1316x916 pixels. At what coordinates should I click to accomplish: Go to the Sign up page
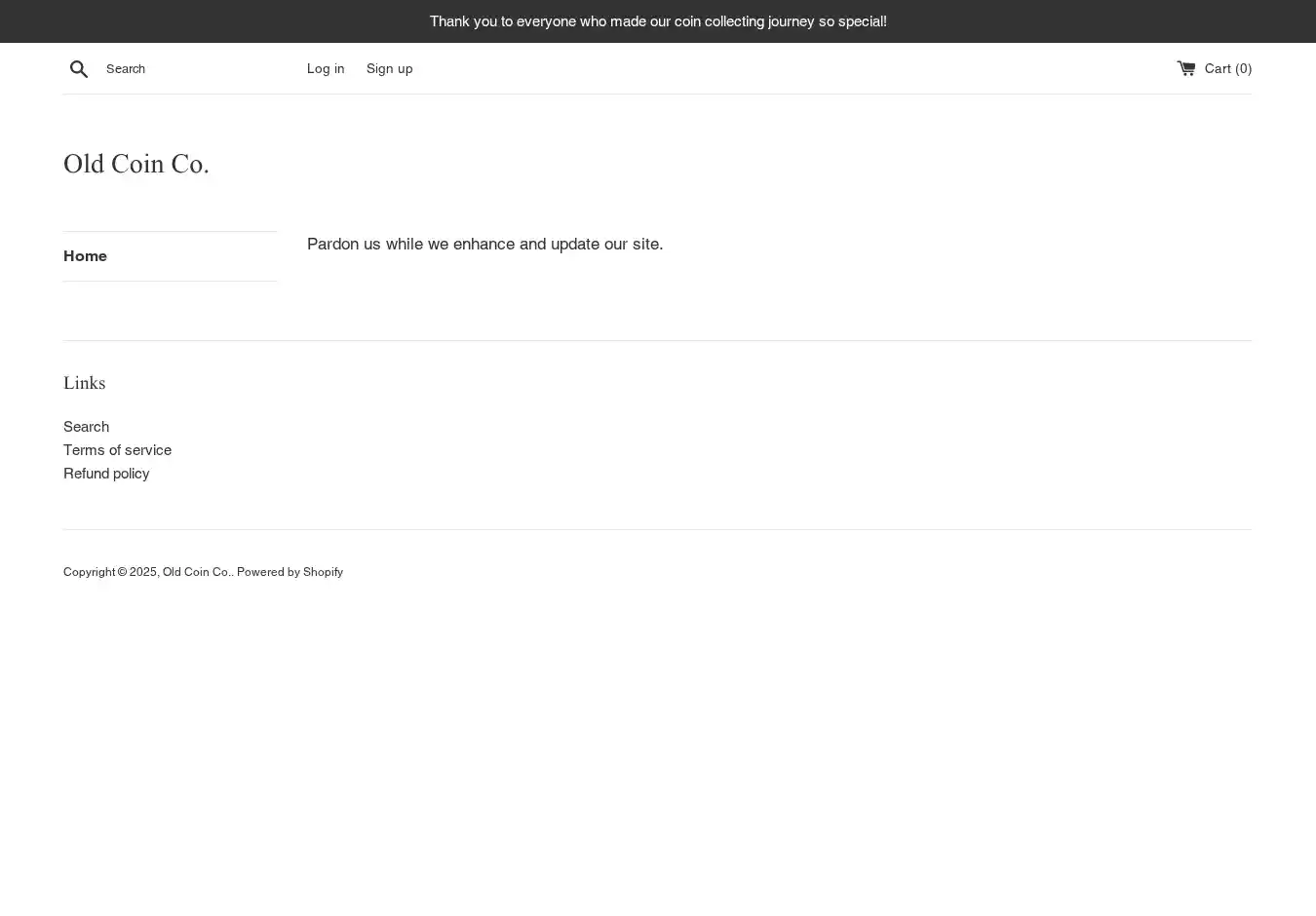pyautogui.click(x=389, y=68)
